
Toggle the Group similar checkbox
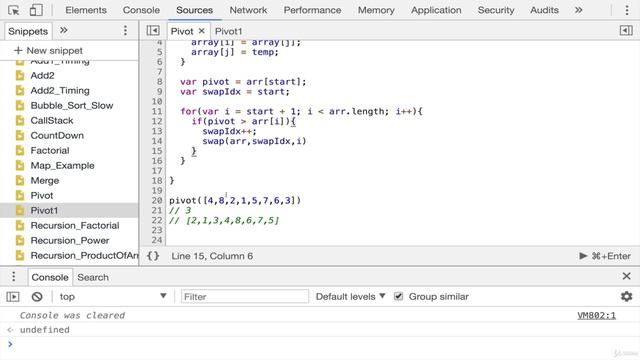point(398,296)
